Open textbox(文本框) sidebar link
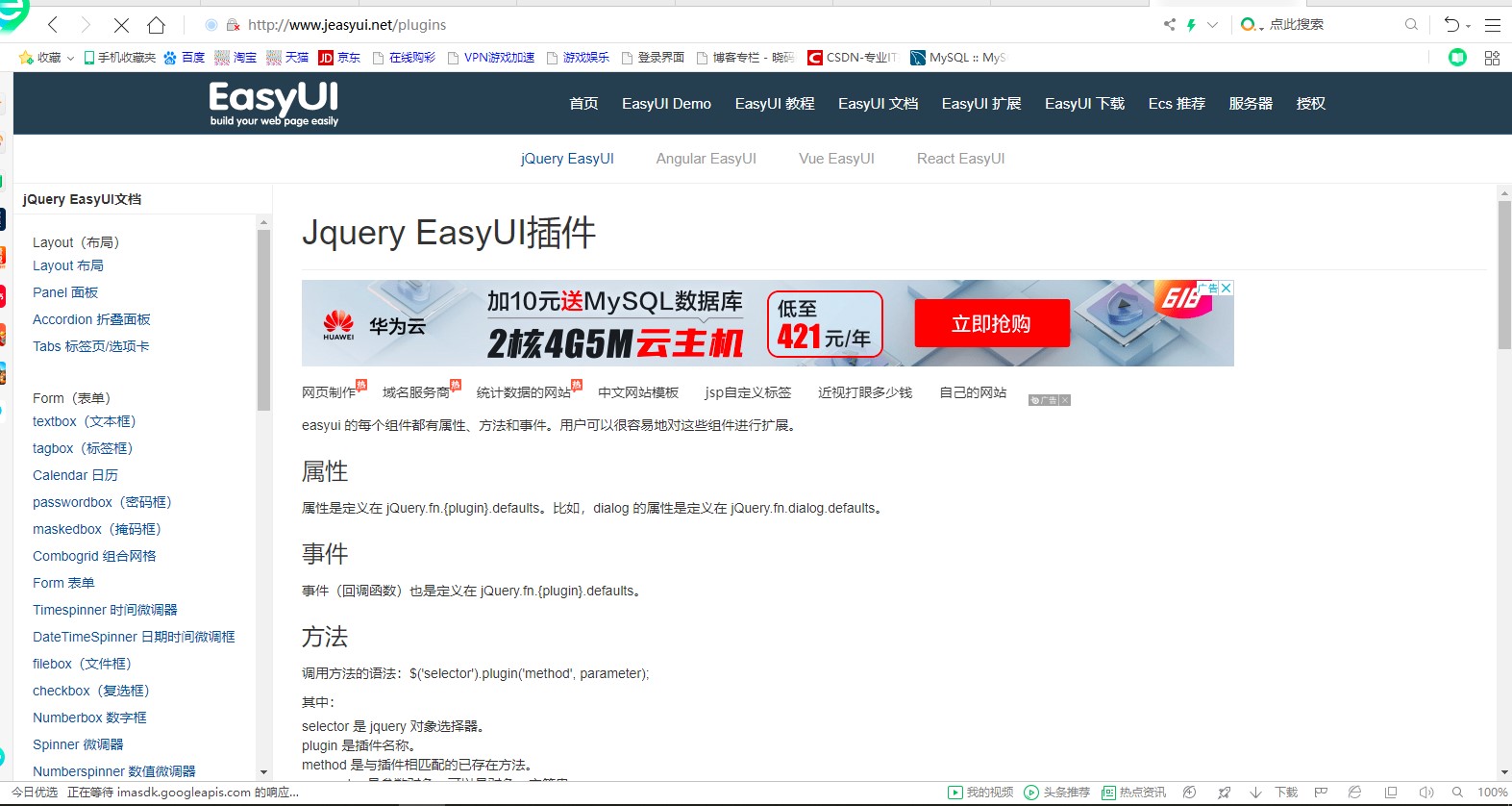 (85, 421)
